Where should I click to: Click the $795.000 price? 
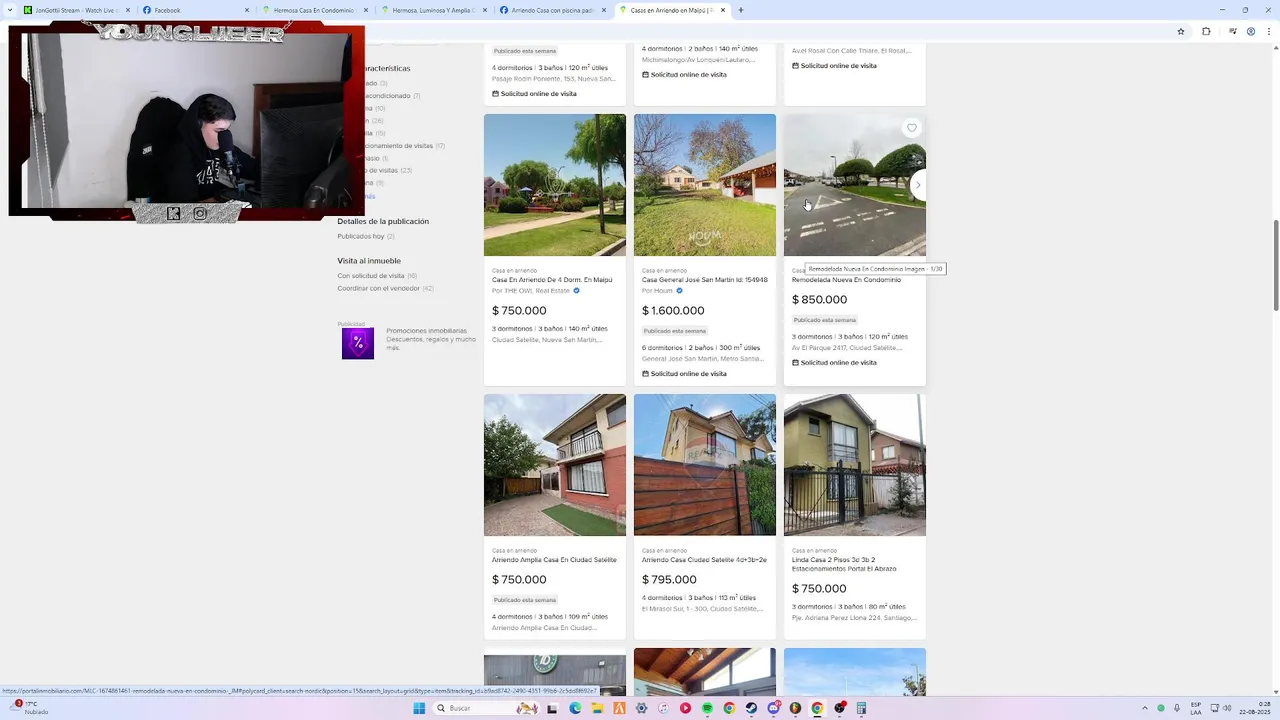669,580
